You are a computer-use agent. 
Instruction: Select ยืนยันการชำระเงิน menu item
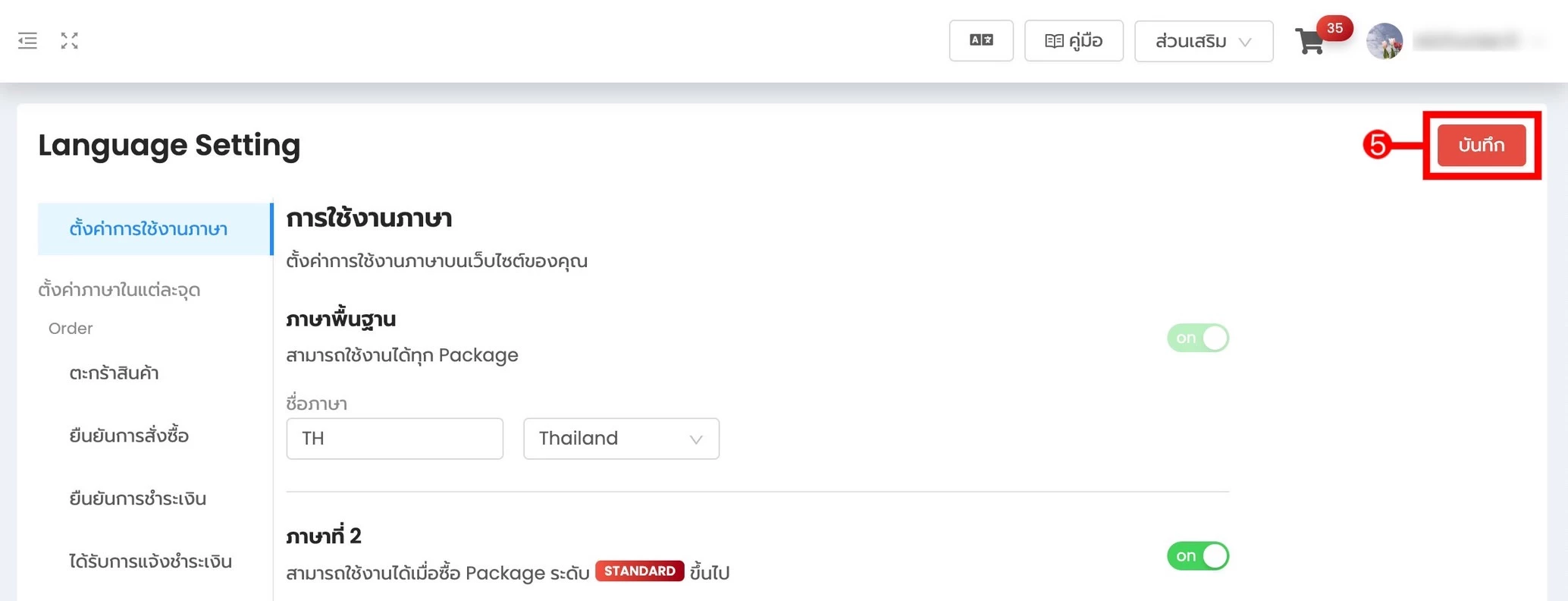(x=137, y=499)
